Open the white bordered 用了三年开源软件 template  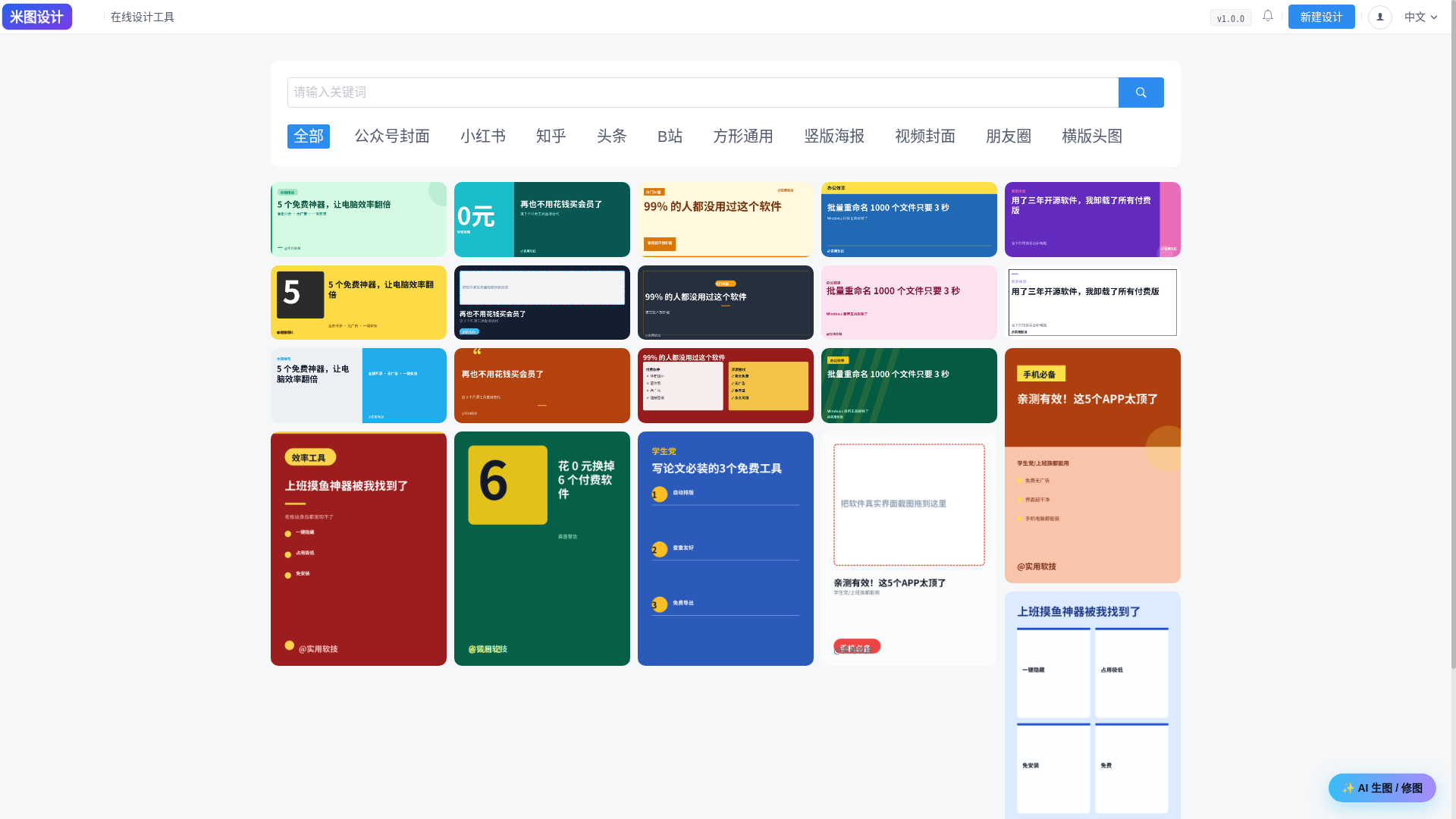click(1093, 303)
